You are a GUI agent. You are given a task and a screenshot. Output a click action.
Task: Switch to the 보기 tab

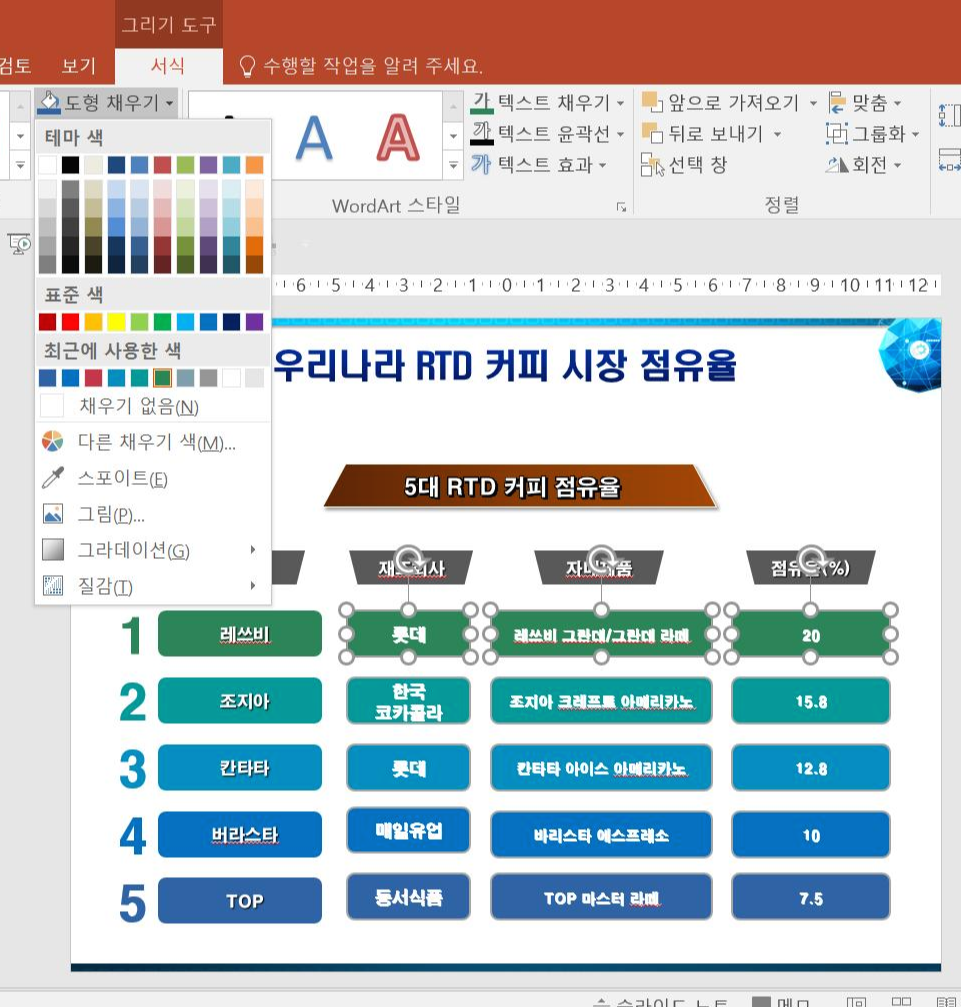tap(78, 66)
